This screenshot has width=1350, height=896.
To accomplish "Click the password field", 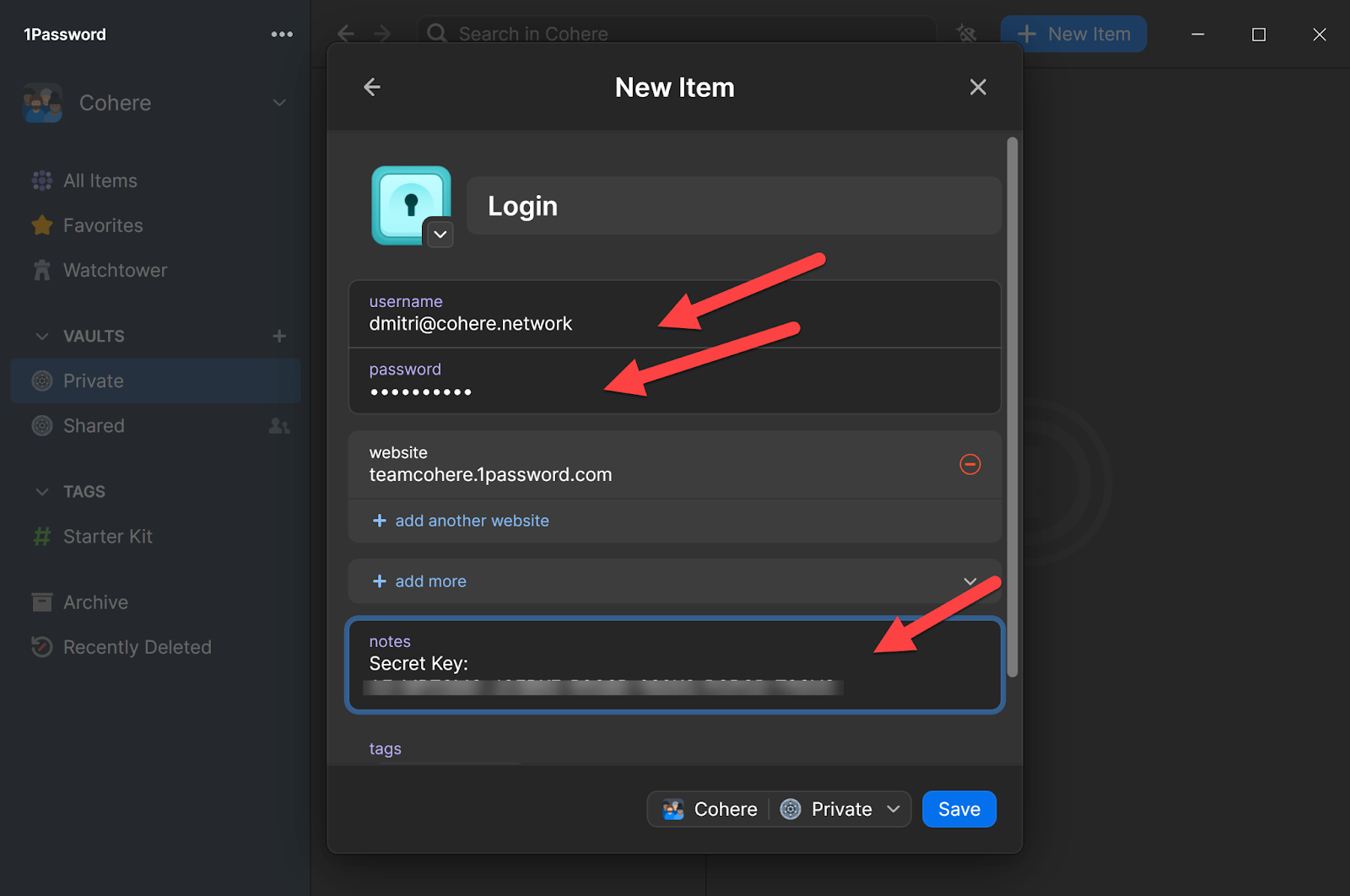I will 675,381.
